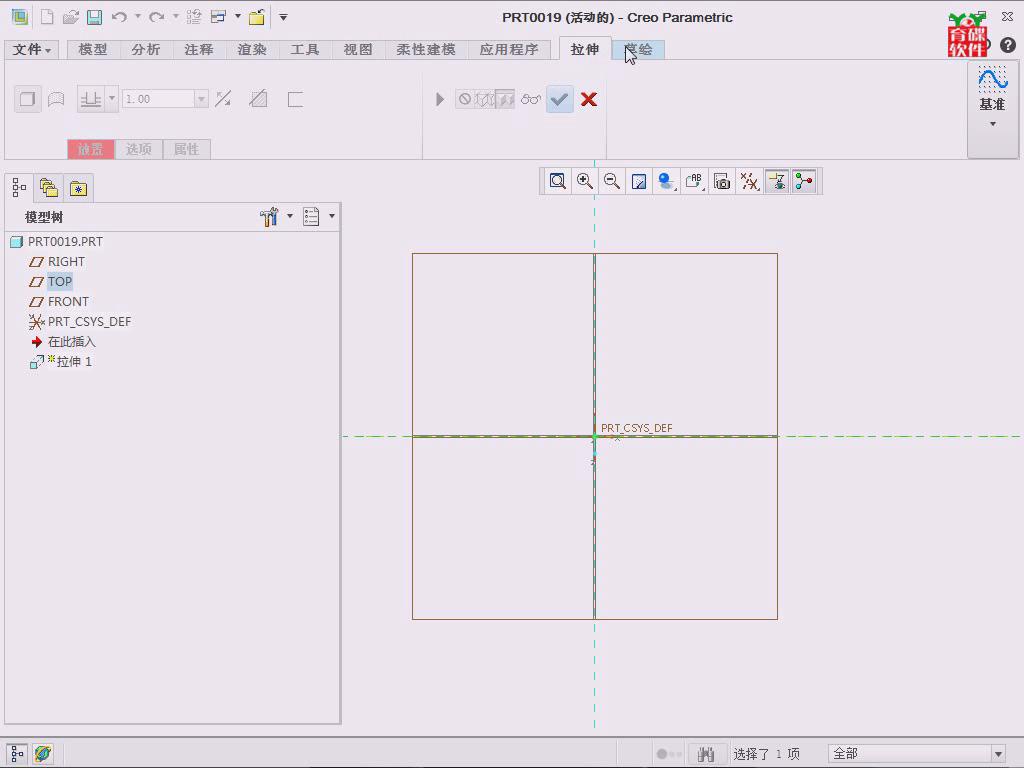Open the 文件 menu
The width and height of the screenshot is (1024, 768).
tap(31, 50)
